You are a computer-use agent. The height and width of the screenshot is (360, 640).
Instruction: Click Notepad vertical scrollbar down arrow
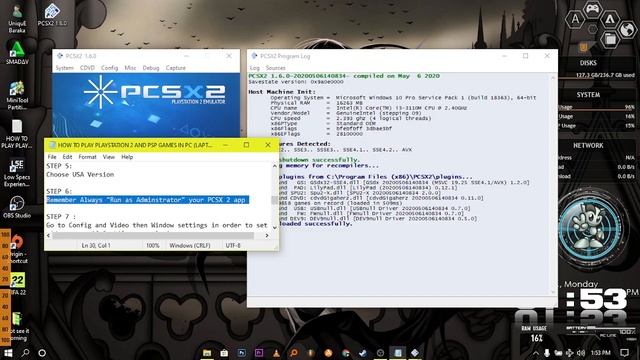275,227
